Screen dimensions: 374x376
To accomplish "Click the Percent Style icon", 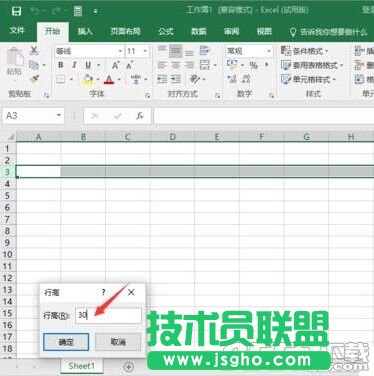I will [x=254, y=65].
